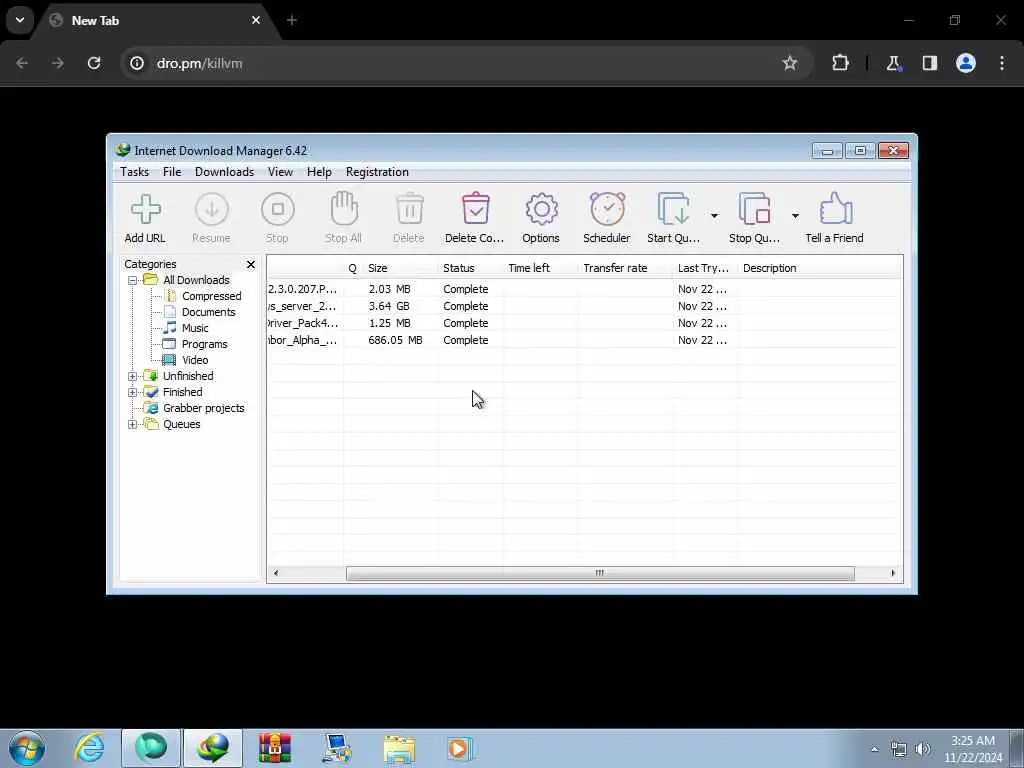Reload the browser page
The image size is (1024, 768).
point(94,63)
